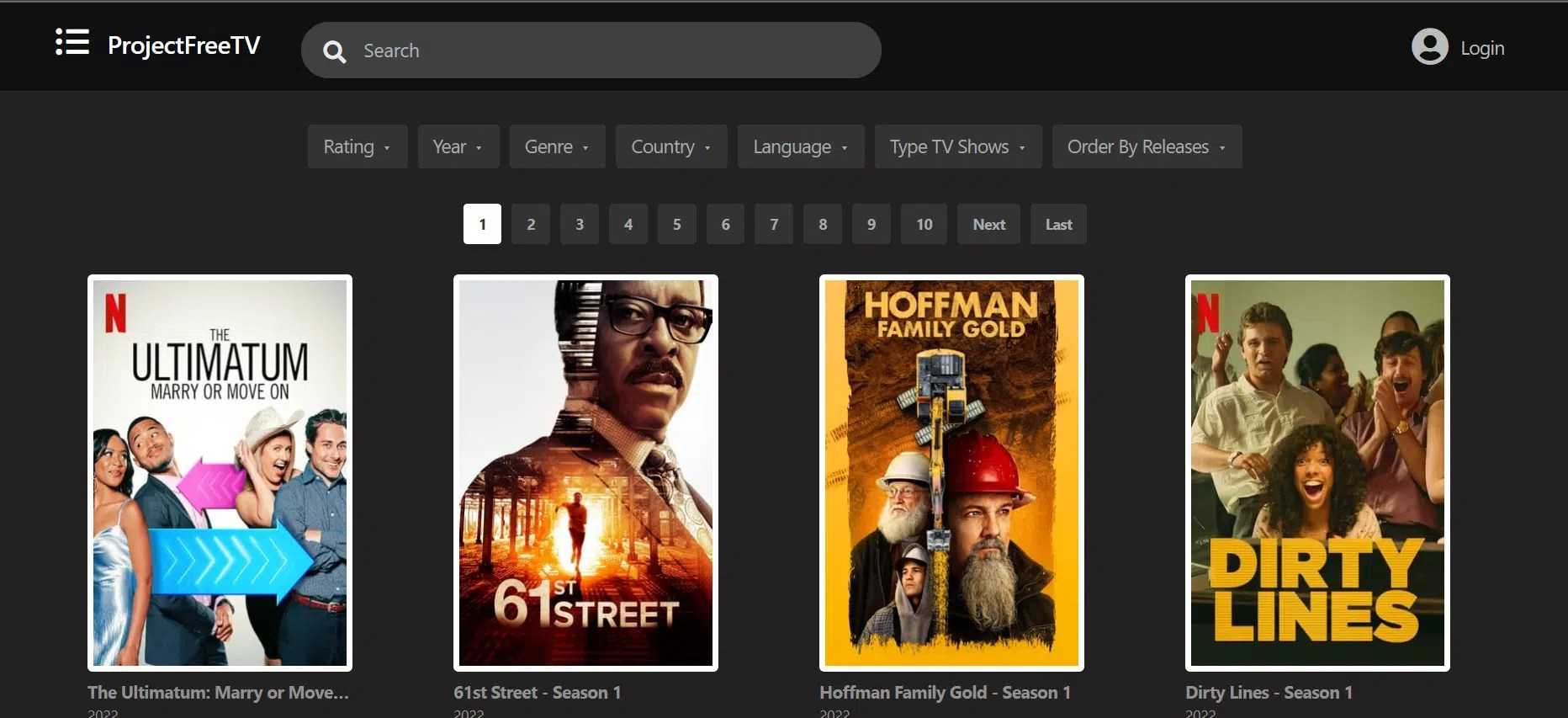
Task: Click the magnifying glass search icon
Action: click(x=334, y=51)
